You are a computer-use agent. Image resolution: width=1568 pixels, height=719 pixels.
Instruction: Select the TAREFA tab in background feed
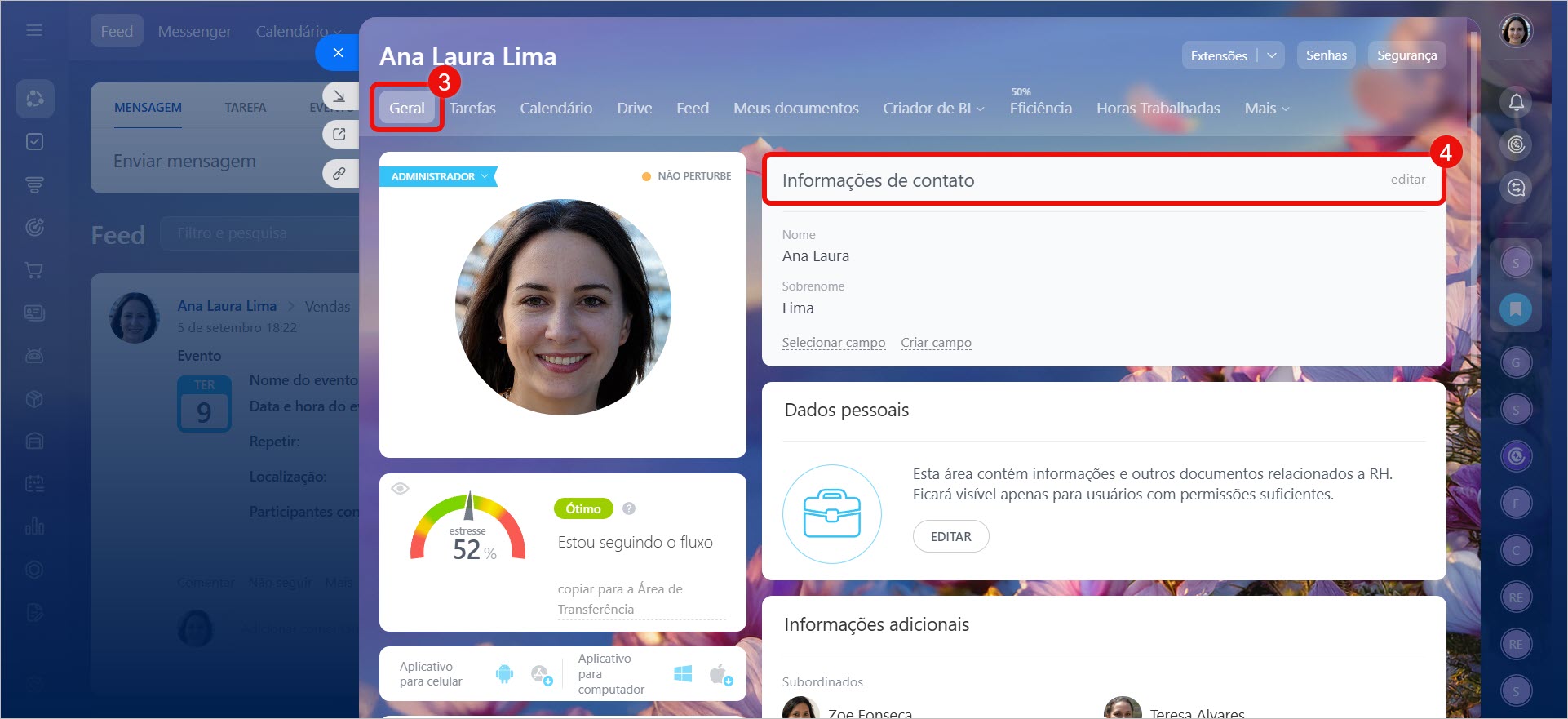tap(246, 108)
